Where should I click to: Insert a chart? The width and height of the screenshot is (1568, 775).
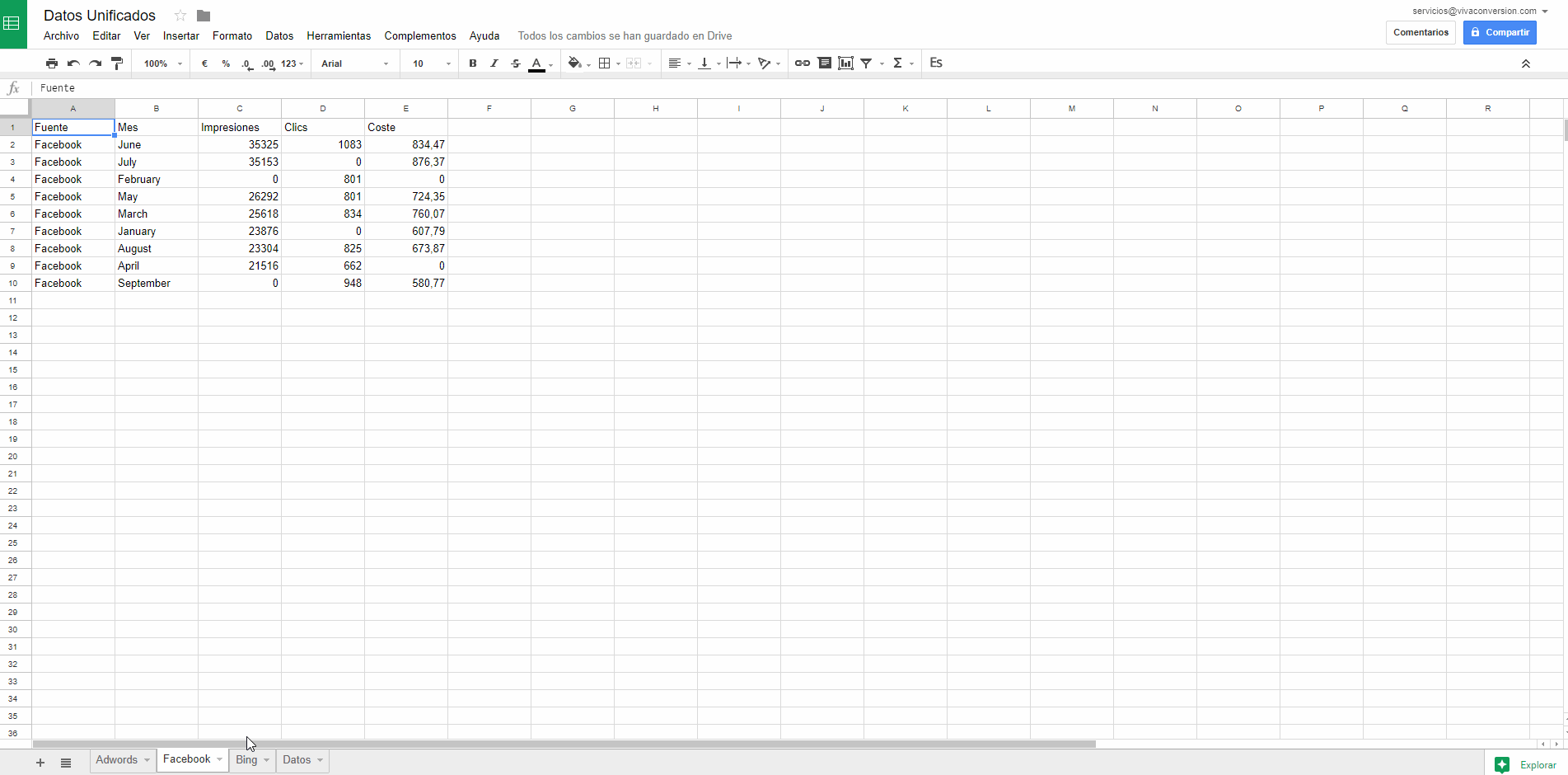[846, 63]
